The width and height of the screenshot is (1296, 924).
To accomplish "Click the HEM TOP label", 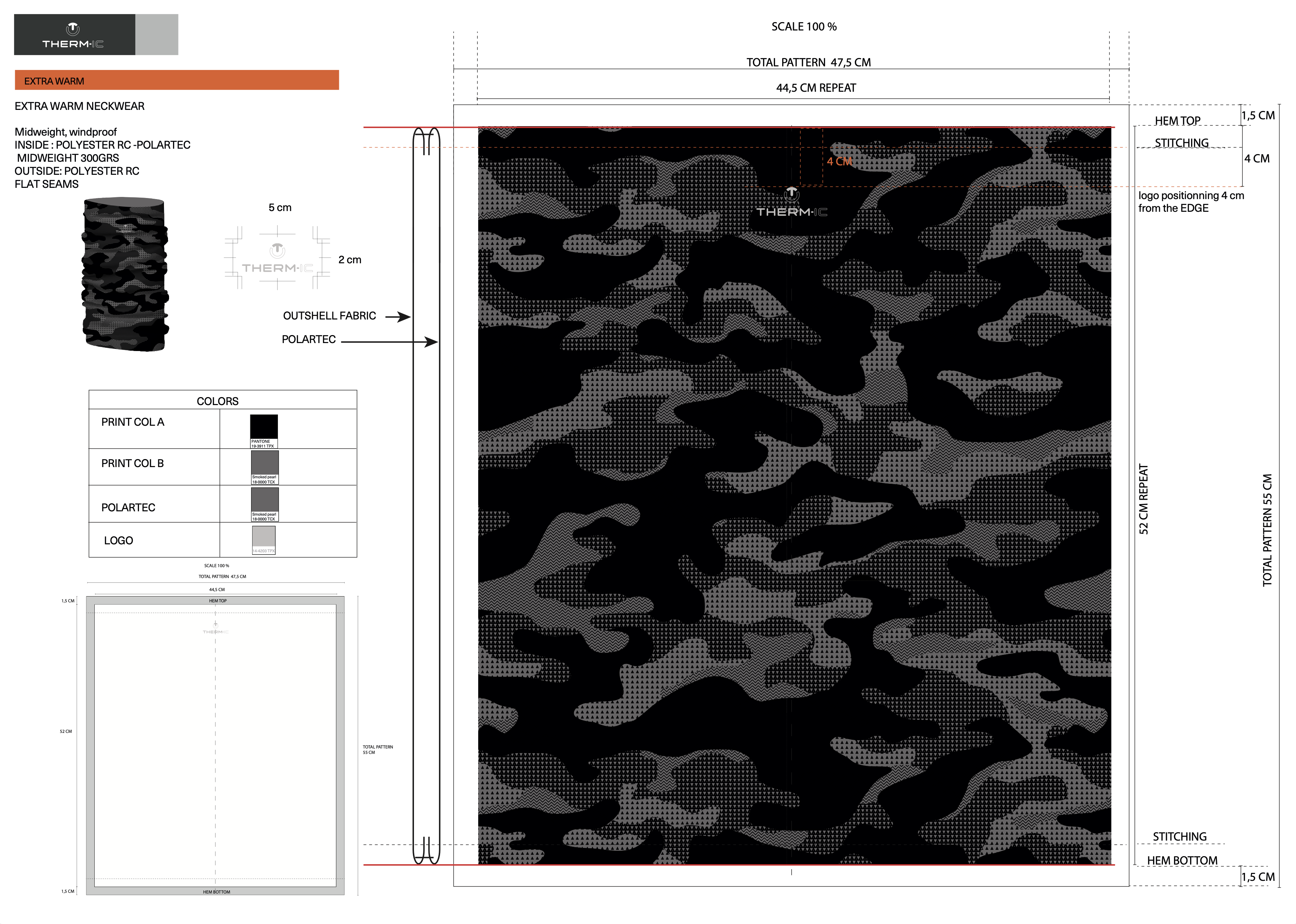I will (x=1177, y=121).
